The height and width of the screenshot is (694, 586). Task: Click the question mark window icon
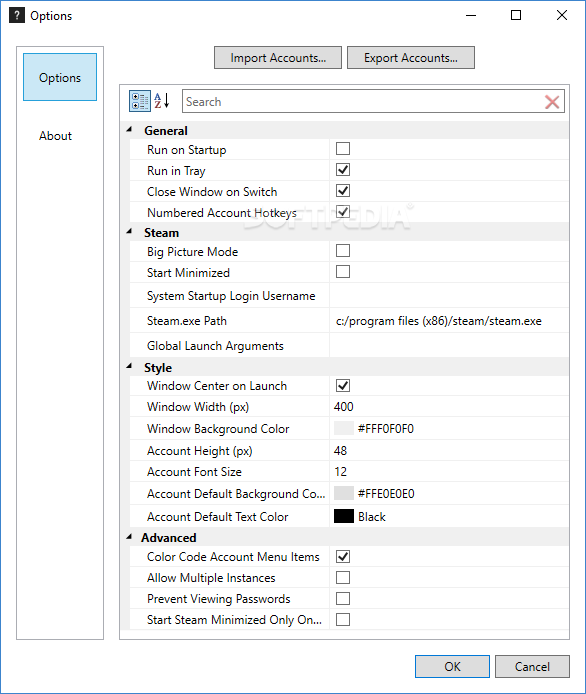17,15
